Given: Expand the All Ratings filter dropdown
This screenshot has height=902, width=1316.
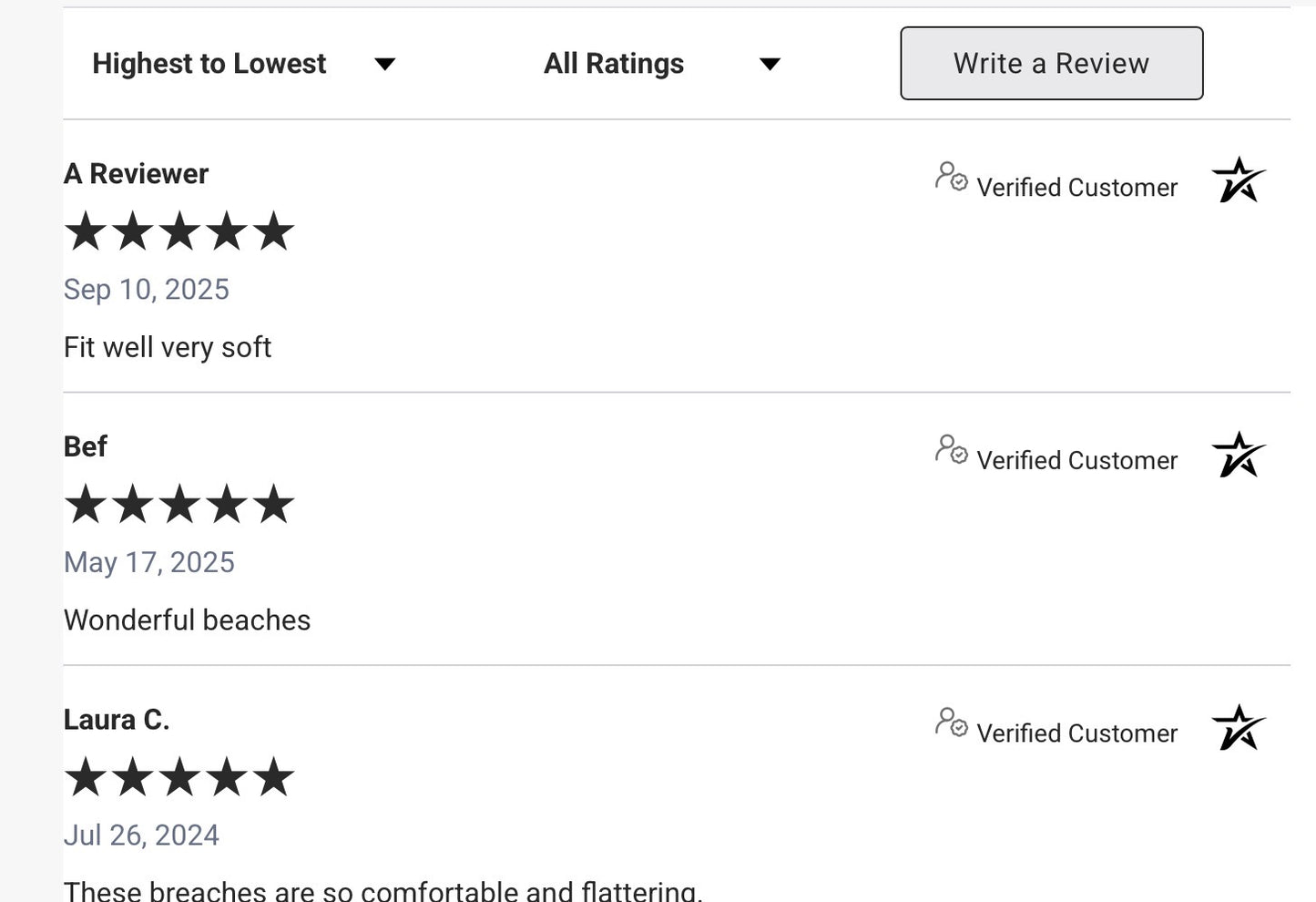Looking at the screenshot, I should click(662, 64).
